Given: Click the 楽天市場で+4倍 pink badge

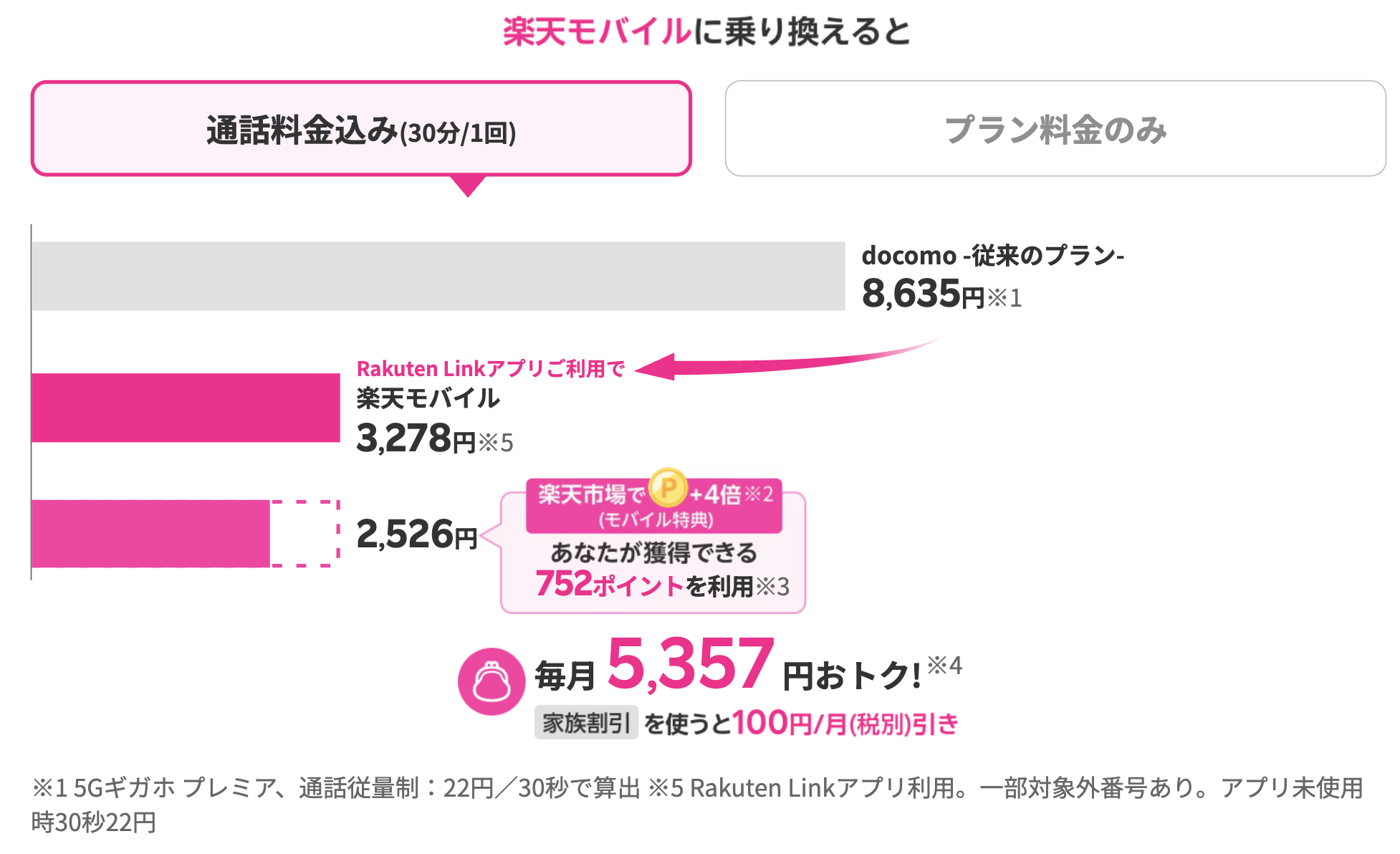Looking at the screenshot, I should [x=654, y=506].
